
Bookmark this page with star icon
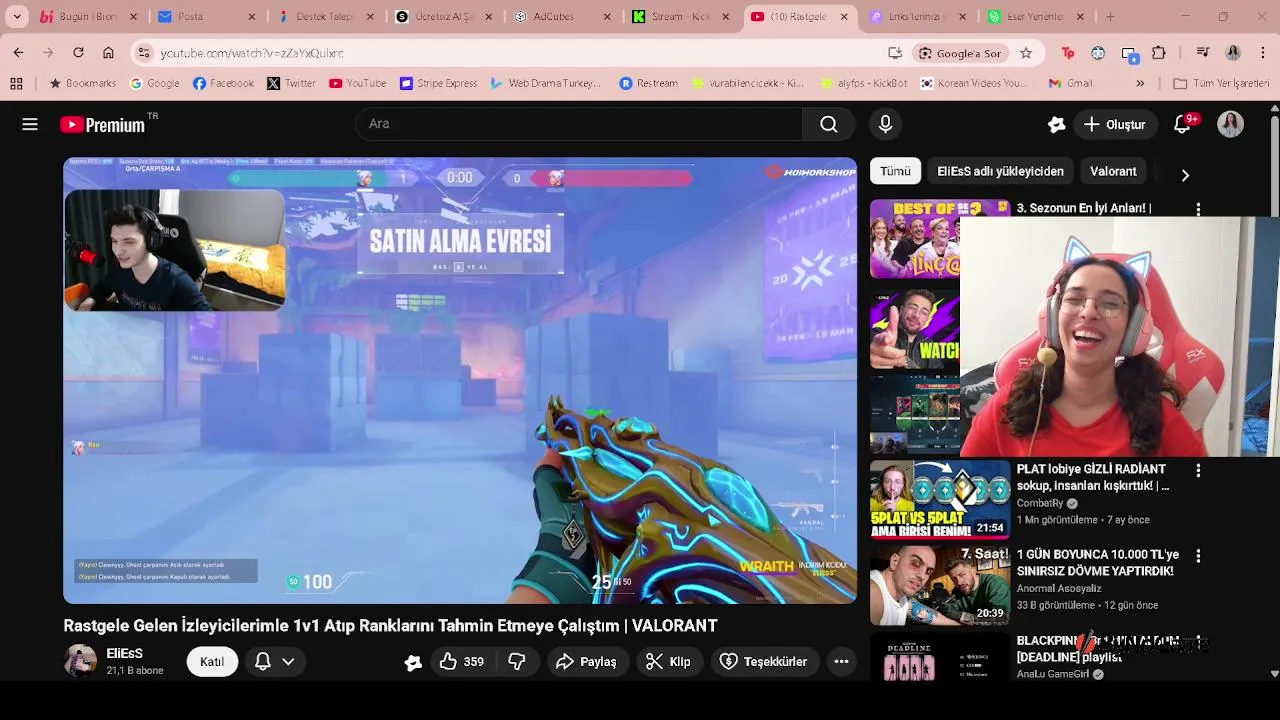click(x=1026, y=53)
